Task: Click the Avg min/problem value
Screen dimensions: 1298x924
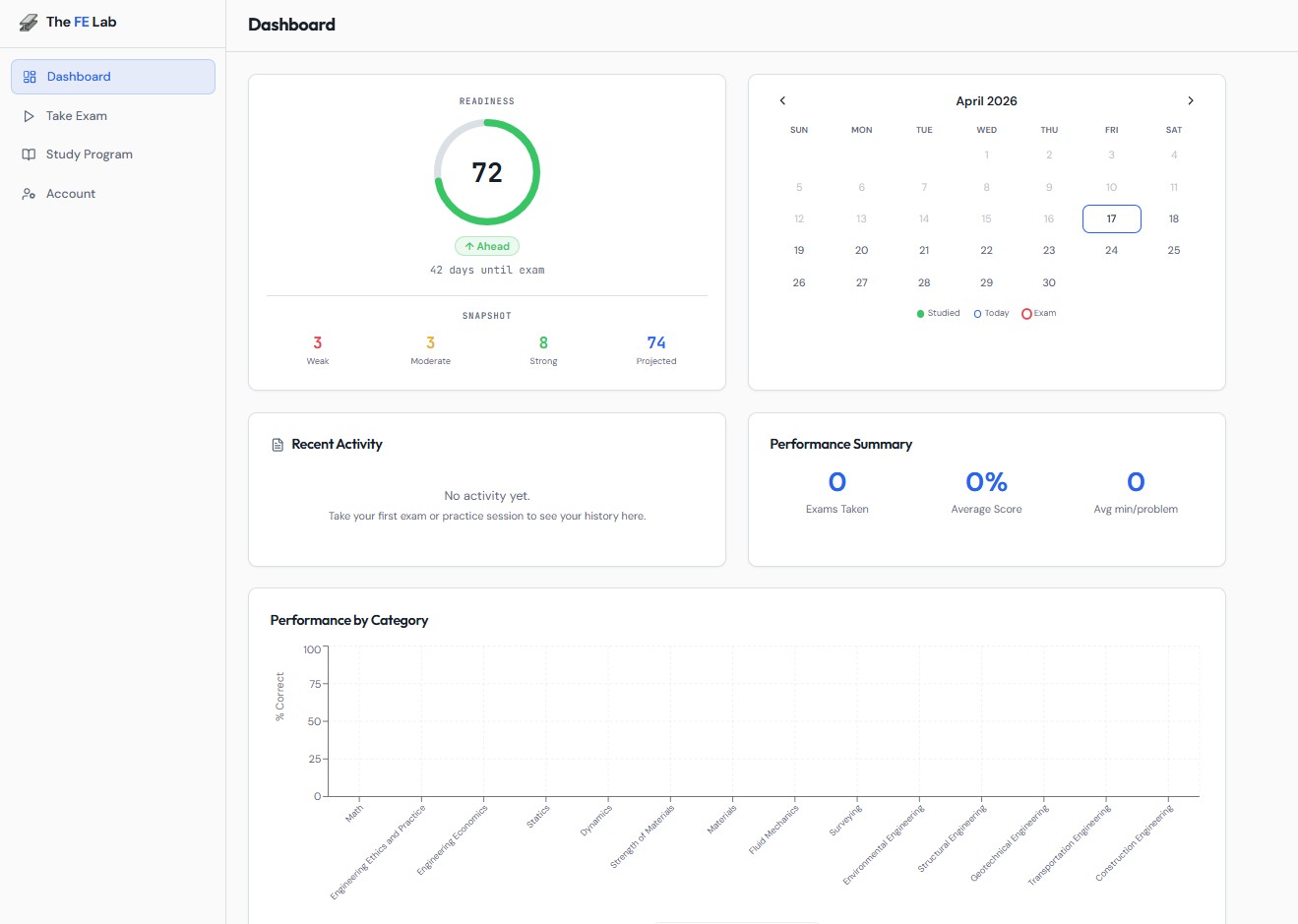Action: coord(1136,481)
